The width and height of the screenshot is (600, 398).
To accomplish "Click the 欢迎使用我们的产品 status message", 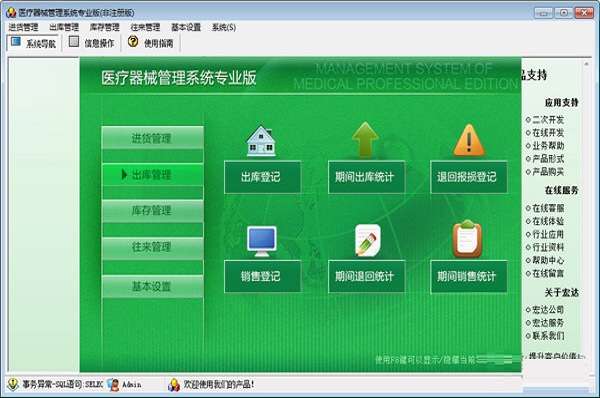I will point(218,384).
